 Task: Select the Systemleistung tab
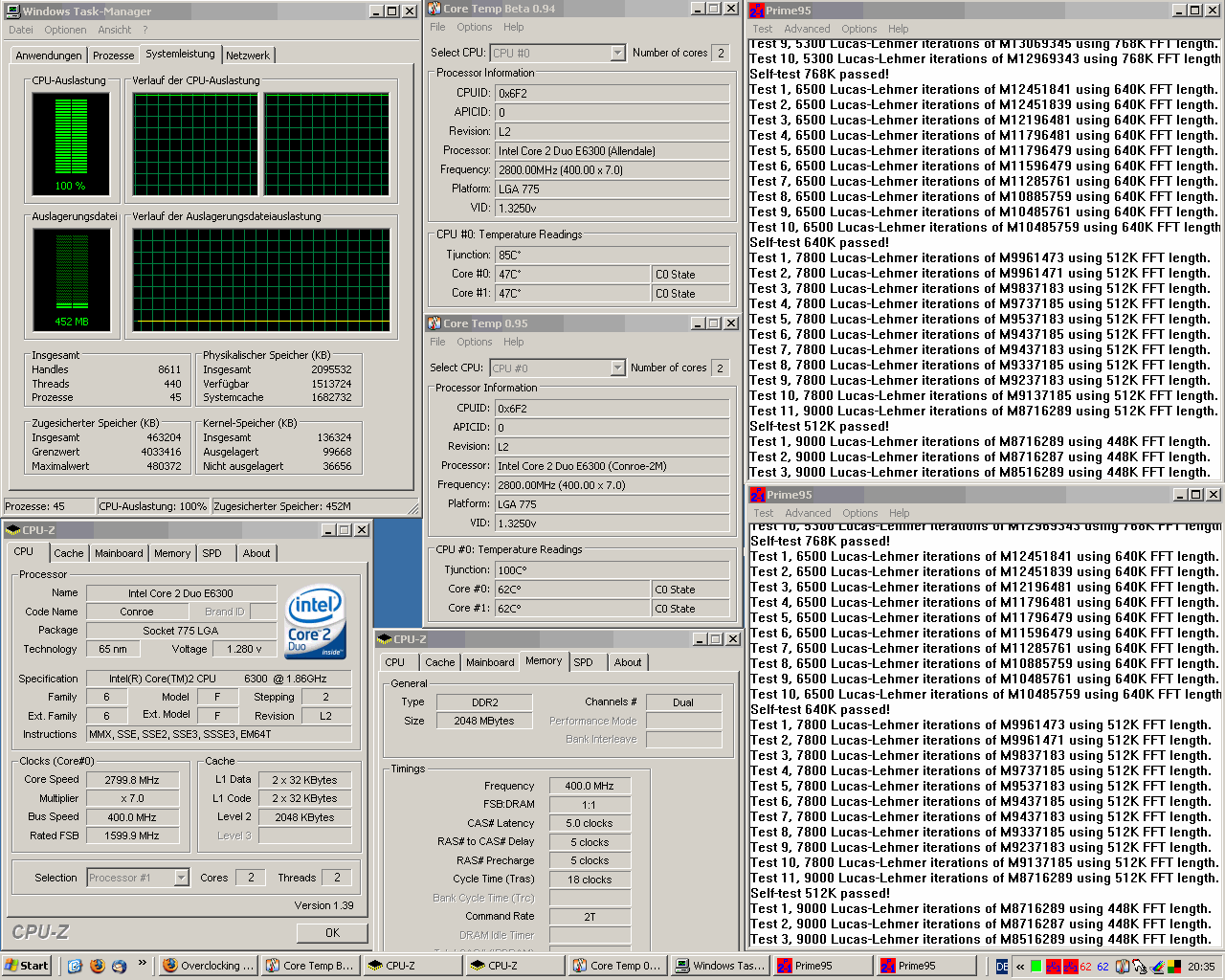[x=180, y=54]
